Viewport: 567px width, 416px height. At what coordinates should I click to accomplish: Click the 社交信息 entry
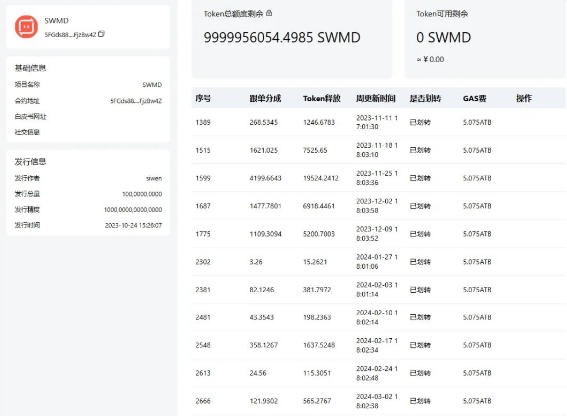coord(27,132)
